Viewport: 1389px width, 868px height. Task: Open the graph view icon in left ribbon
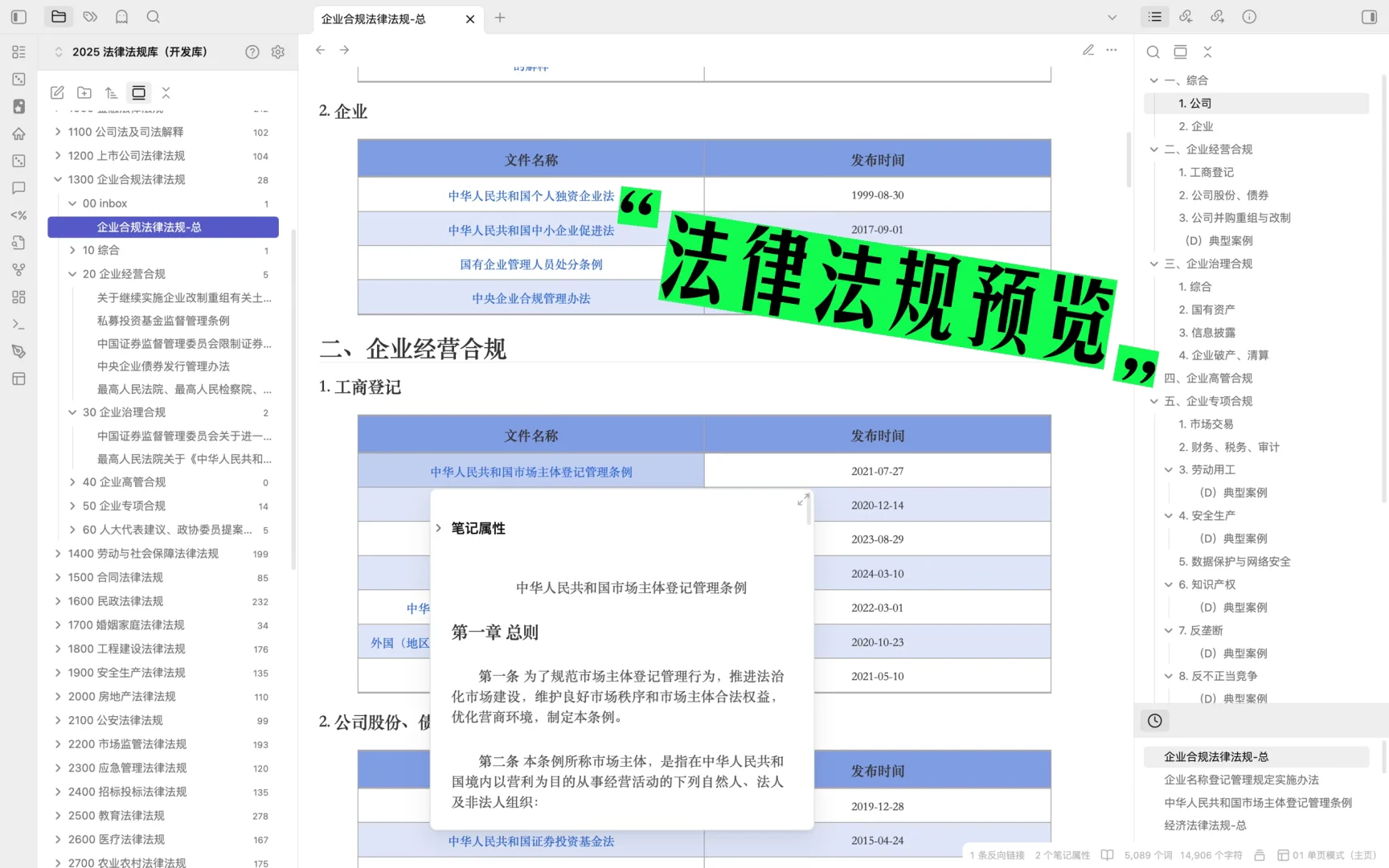pos(18,269)
